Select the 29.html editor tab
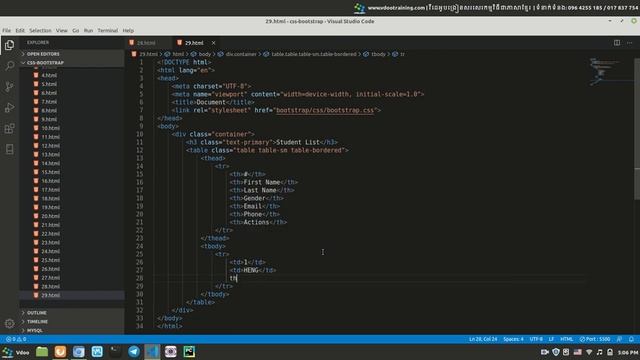This screenshot has height=360, width=640. (x=194, y=43)
